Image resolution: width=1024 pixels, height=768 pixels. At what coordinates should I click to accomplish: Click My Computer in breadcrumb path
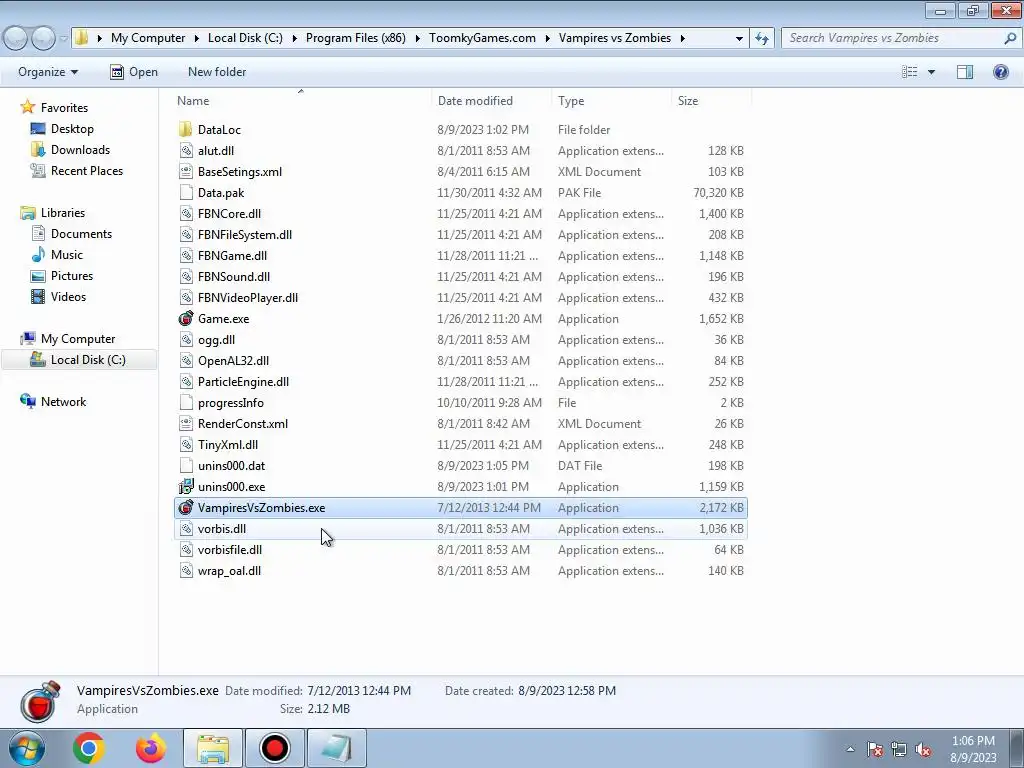[x=148, y=38]
